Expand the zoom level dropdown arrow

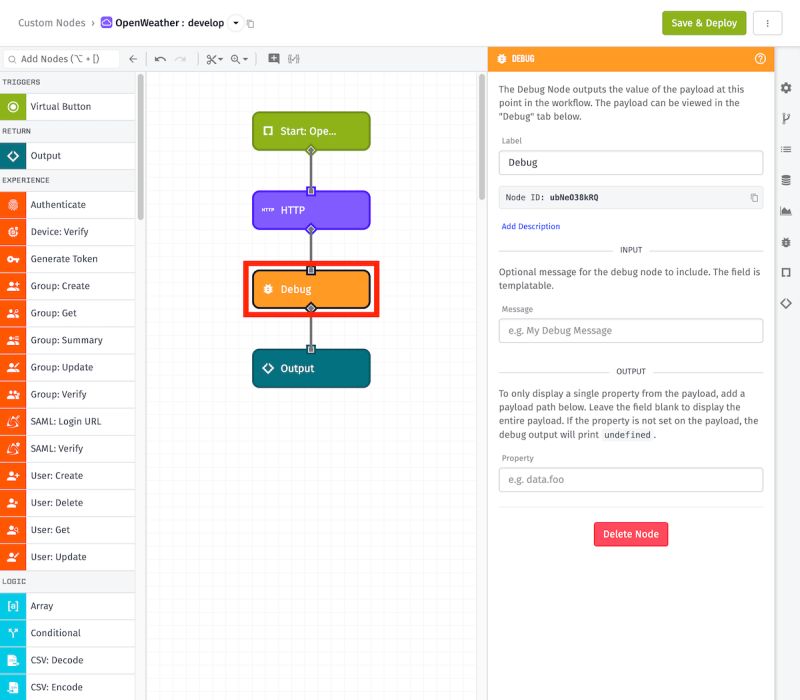(245, 59)
